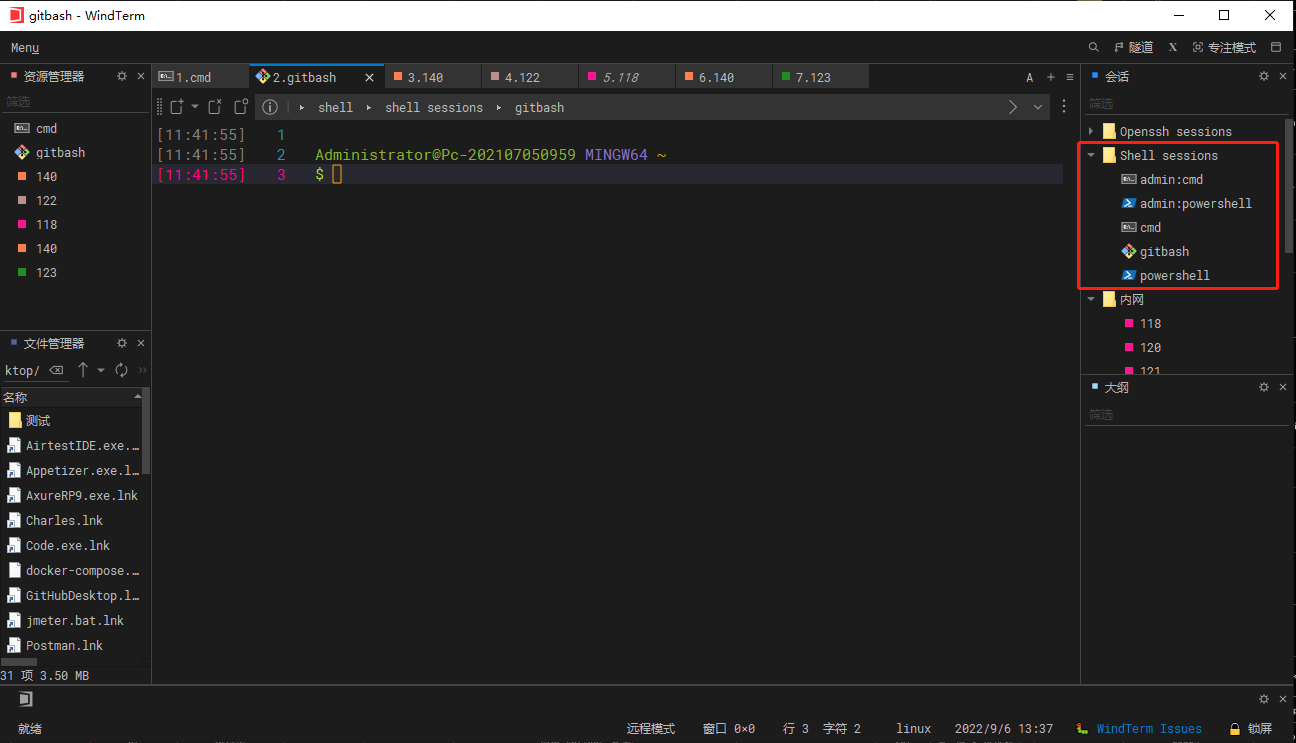Click the new session icon in terminal toolbar
This screenshot has width=1296, height=743.
[x=177, y=107]
